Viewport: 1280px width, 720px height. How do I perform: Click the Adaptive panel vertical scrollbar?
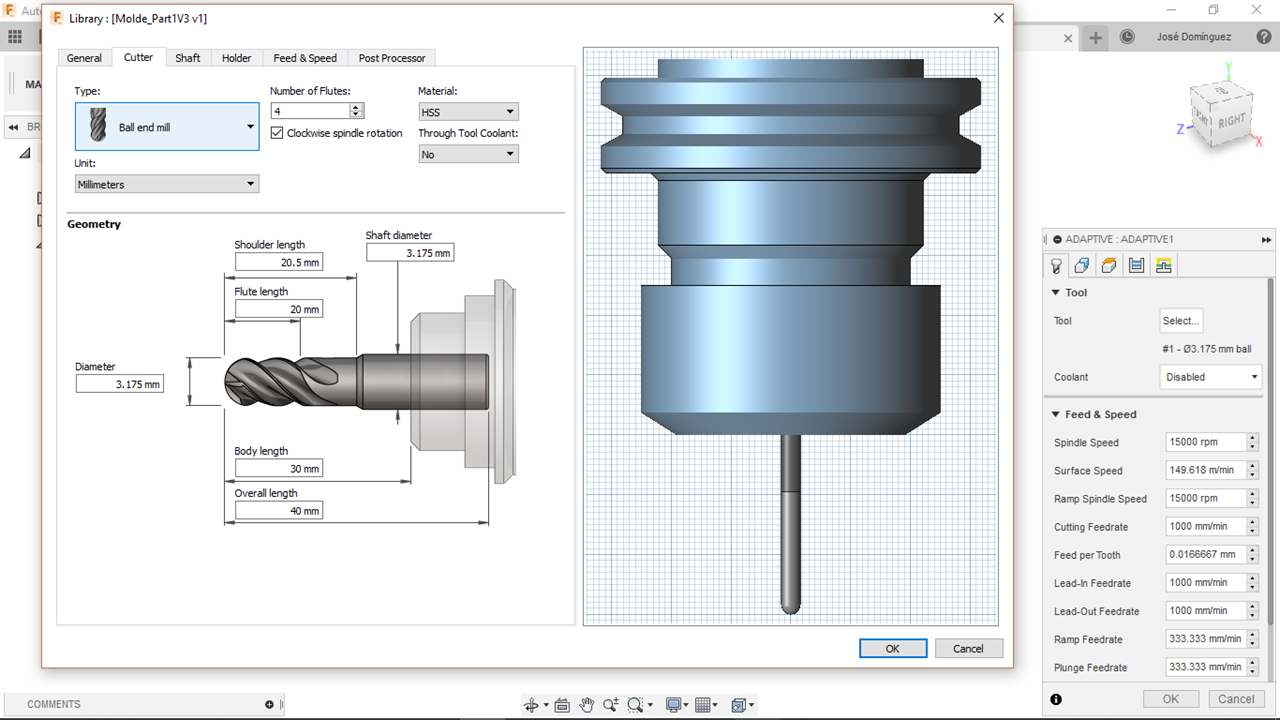(x=1270, y=450)
